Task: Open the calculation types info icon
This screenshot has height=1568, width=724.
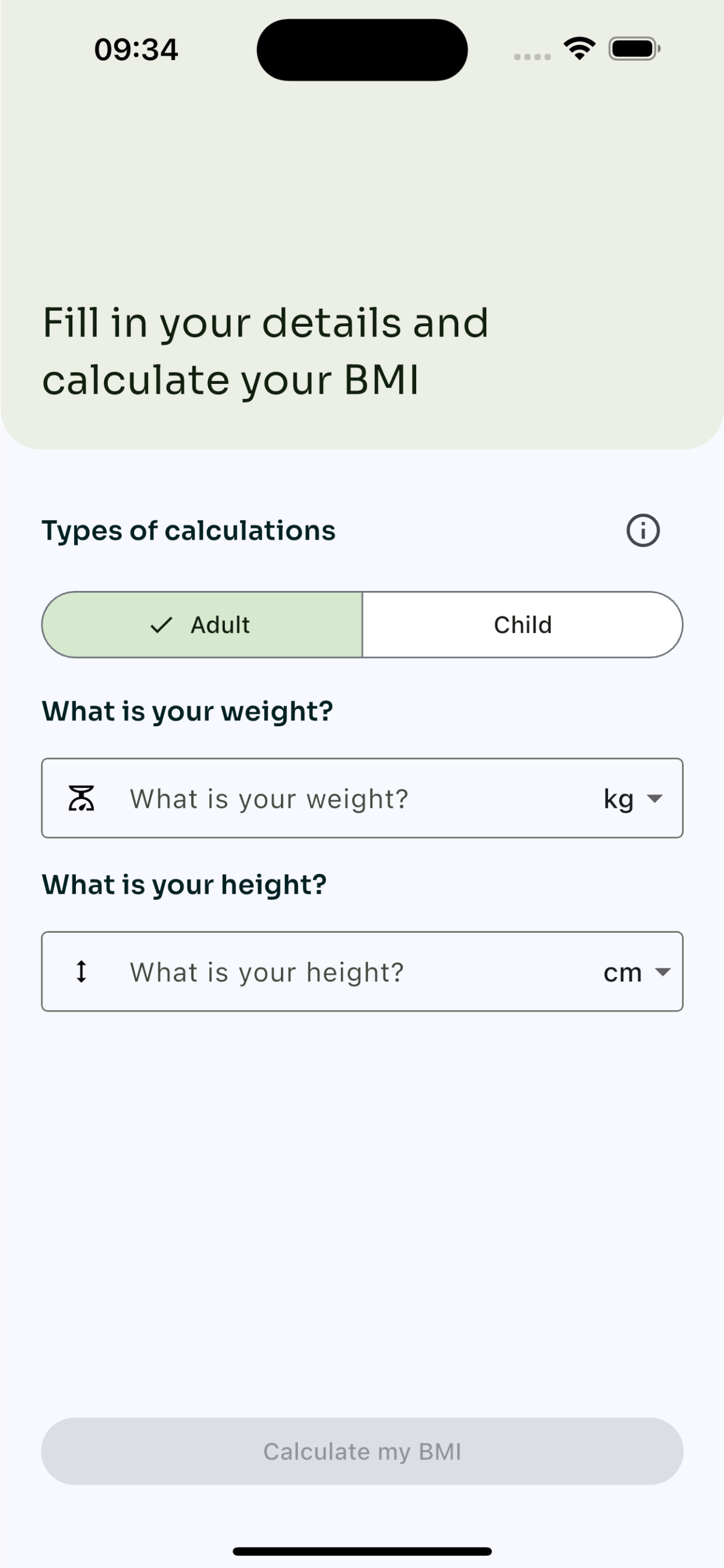Action: pyautogui.click(x=642, y=530)
